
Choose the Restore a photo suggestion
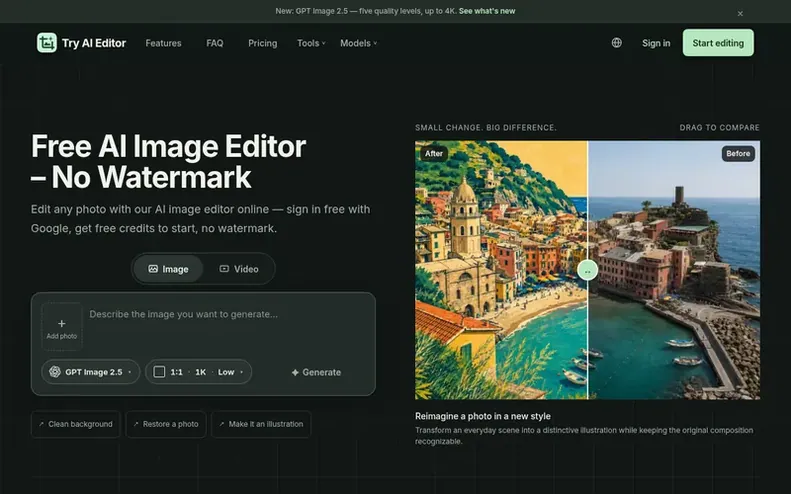166,424
